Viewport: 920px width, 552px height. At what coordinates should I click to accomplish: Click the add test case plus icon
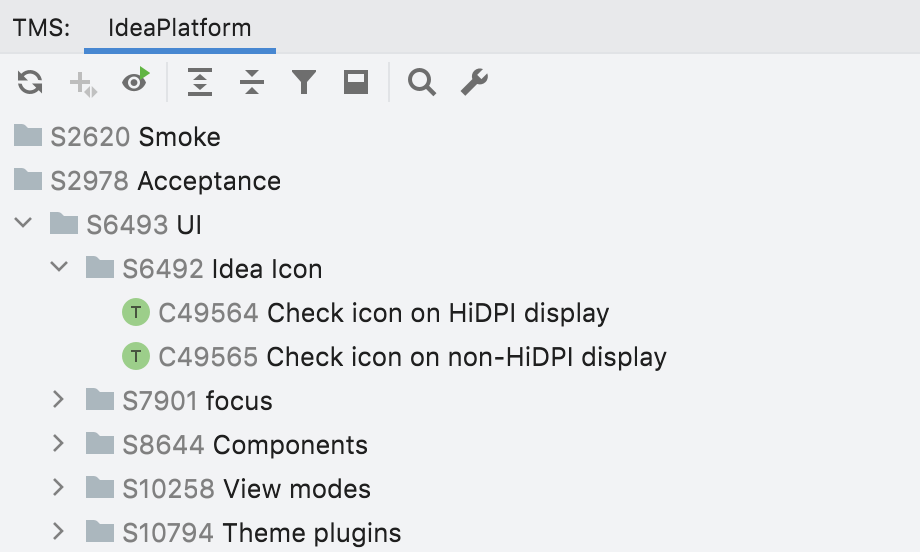(83, 84)
